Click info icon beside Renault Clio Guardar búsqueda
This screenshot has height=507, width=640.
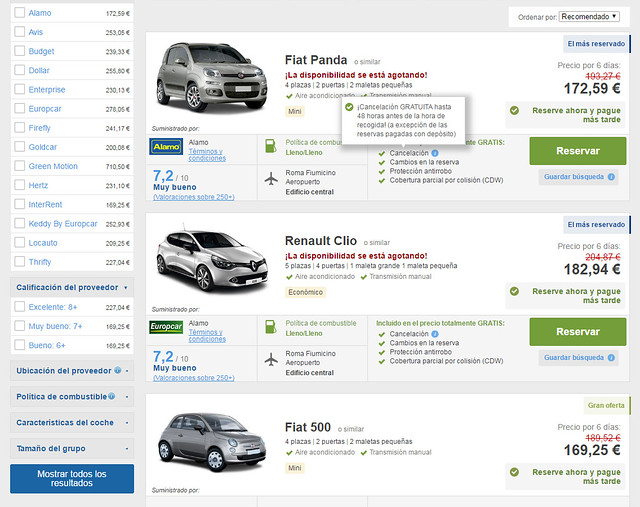click(x=611, y=358)
